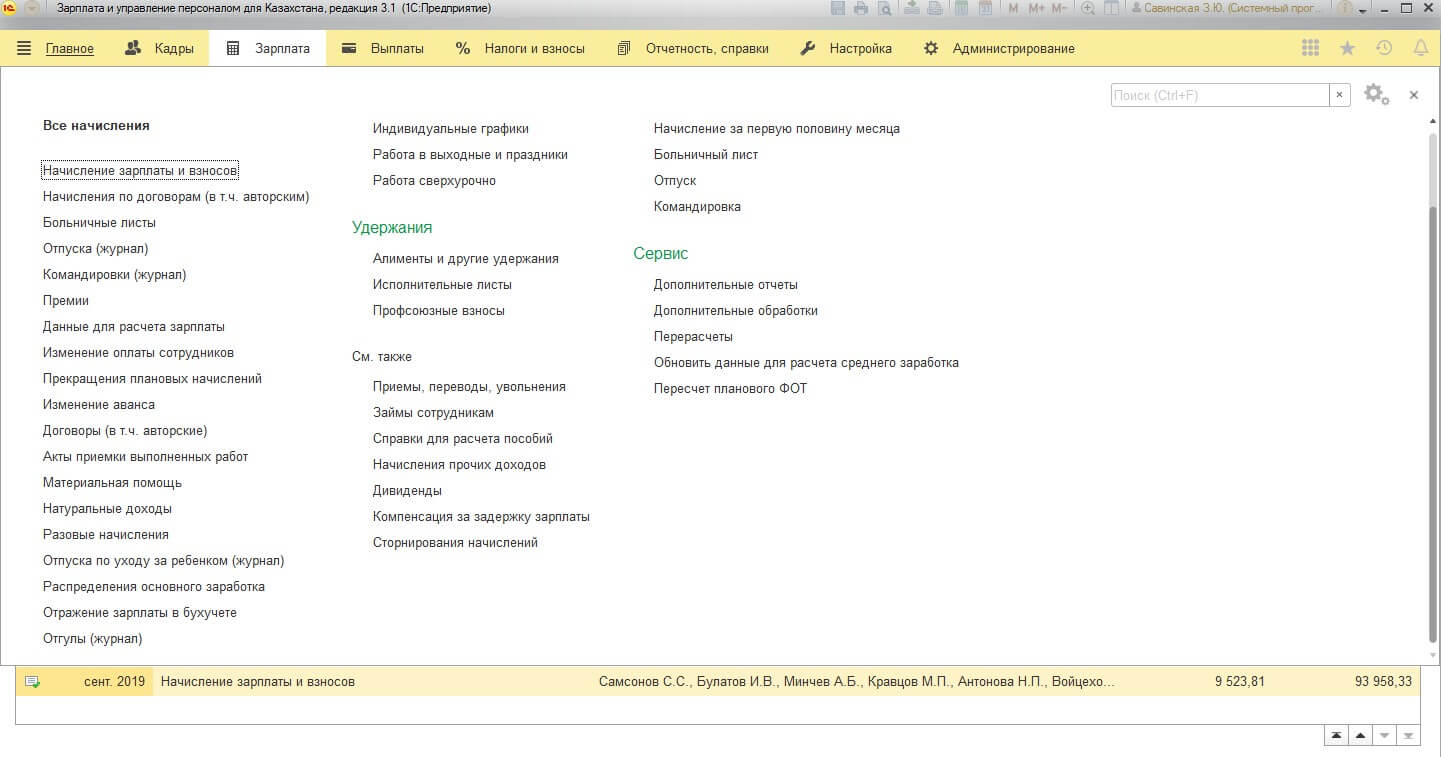
Task: Select the Зарплата section tab
Action: 268,48
